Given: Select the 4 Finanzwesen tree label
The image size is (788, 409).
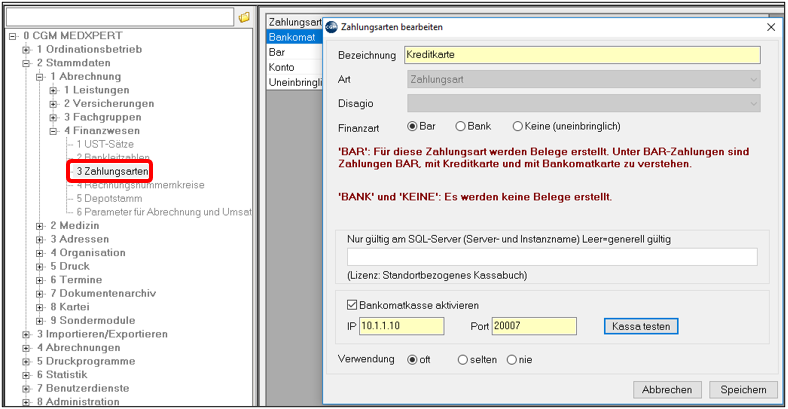Looking at the screenshot, I should (102, 131).
